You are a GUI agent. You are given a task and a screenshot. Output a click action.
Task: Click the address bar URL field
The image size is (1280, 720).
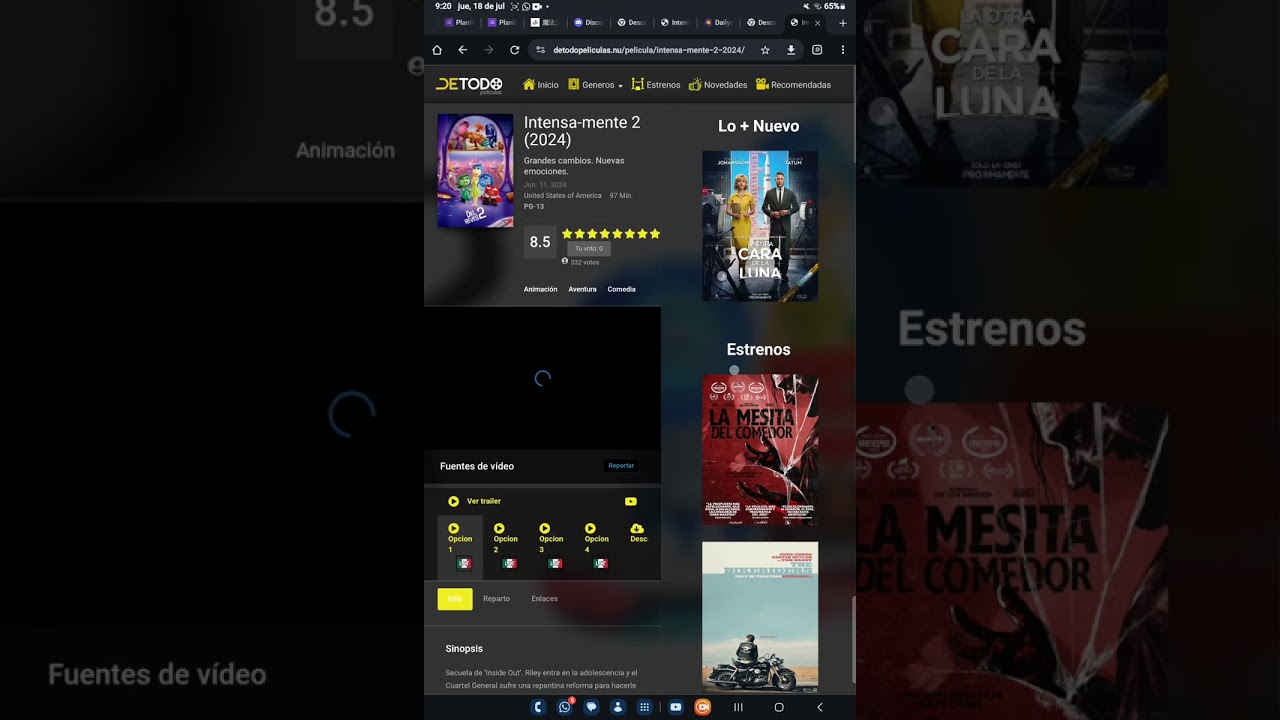(x=645, y=49)
